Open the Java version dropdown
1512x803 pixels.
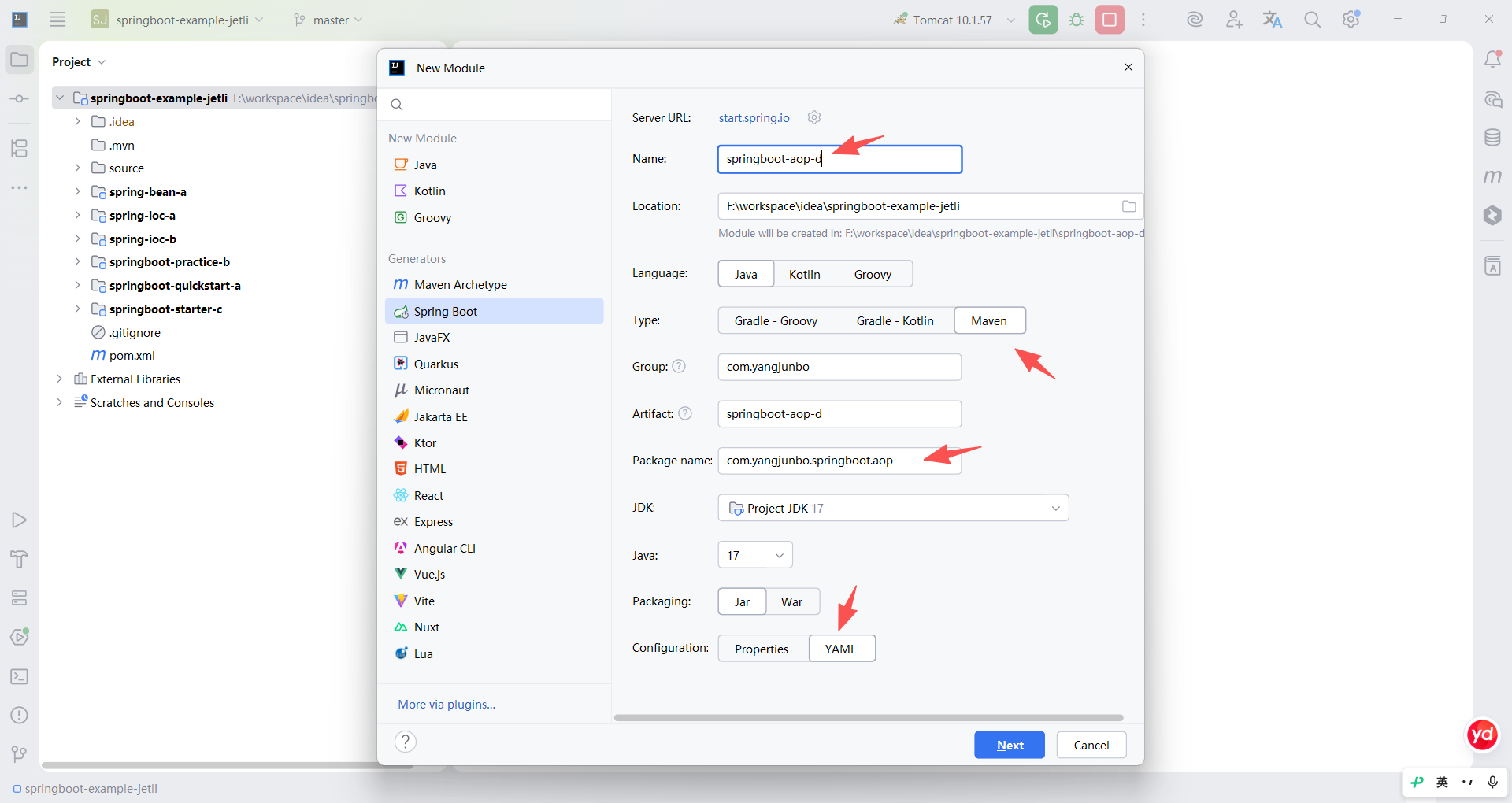[x=755, y=555]
